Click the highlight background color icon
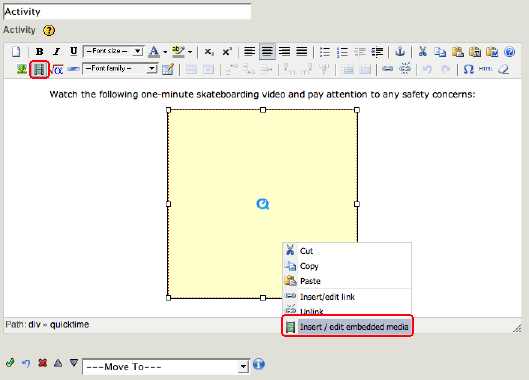Screen dimensions: 529x380 tap(178, 52)
